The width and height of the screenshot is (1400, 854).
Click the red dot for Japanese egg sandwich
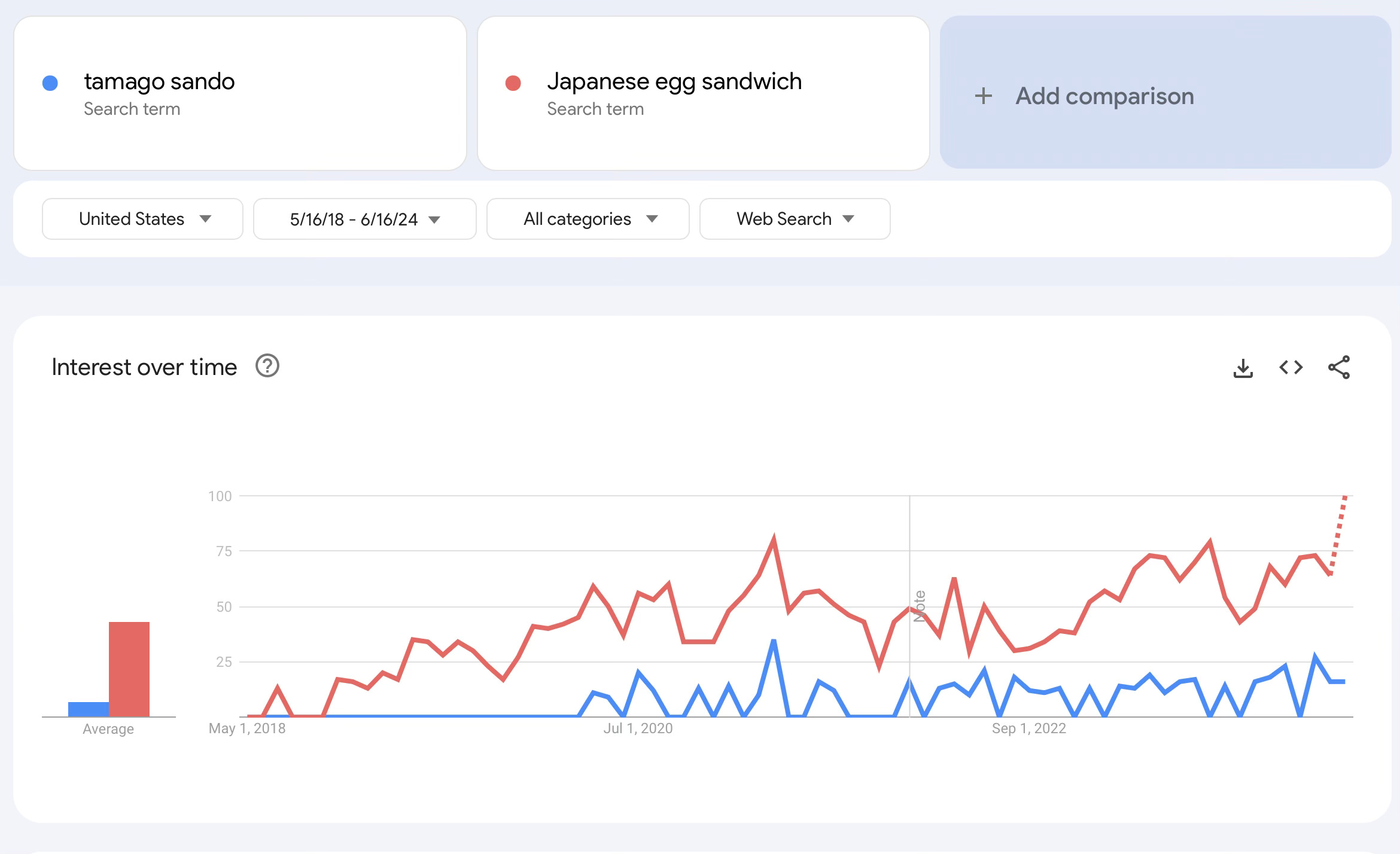513,83
